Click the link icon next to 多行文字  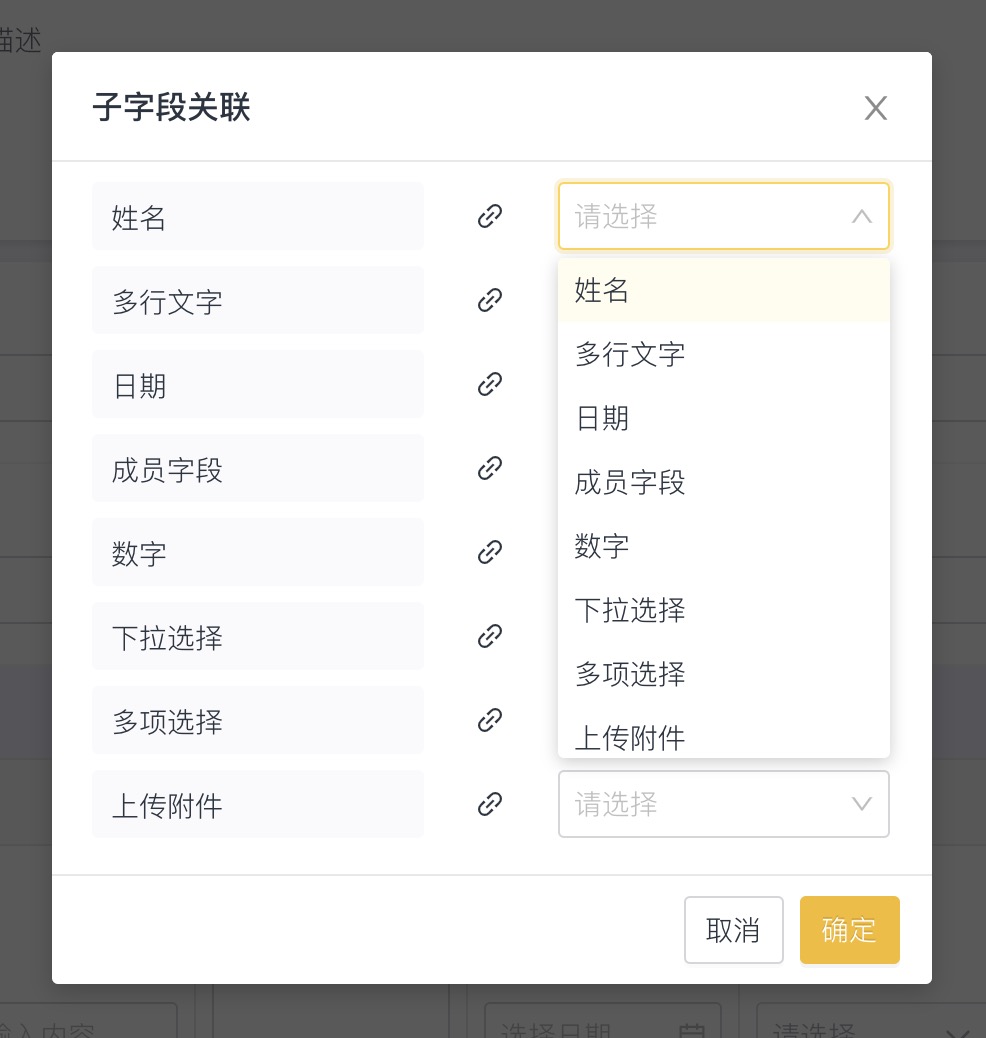click(x=489, y=300)
